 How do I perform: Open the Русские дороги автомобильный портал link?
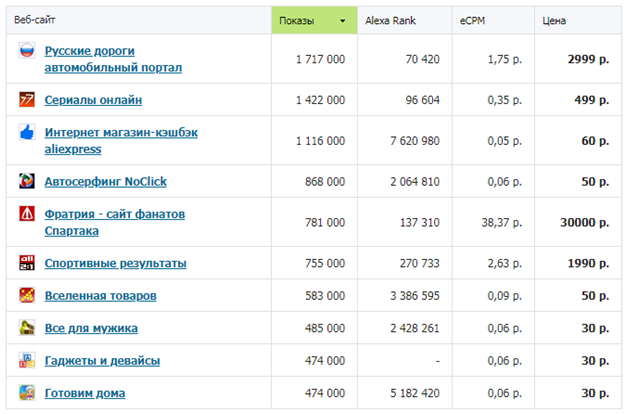coord(113,59)
